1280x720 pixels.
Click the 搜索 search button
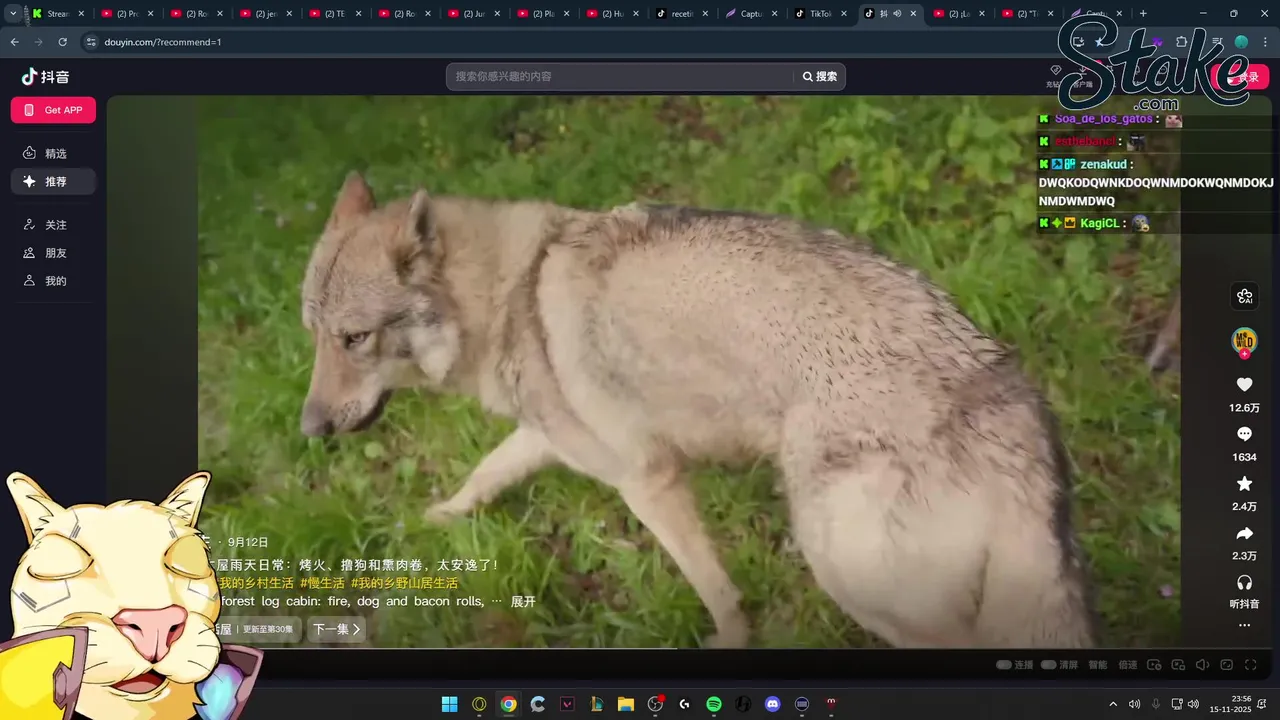pos(820,76)
